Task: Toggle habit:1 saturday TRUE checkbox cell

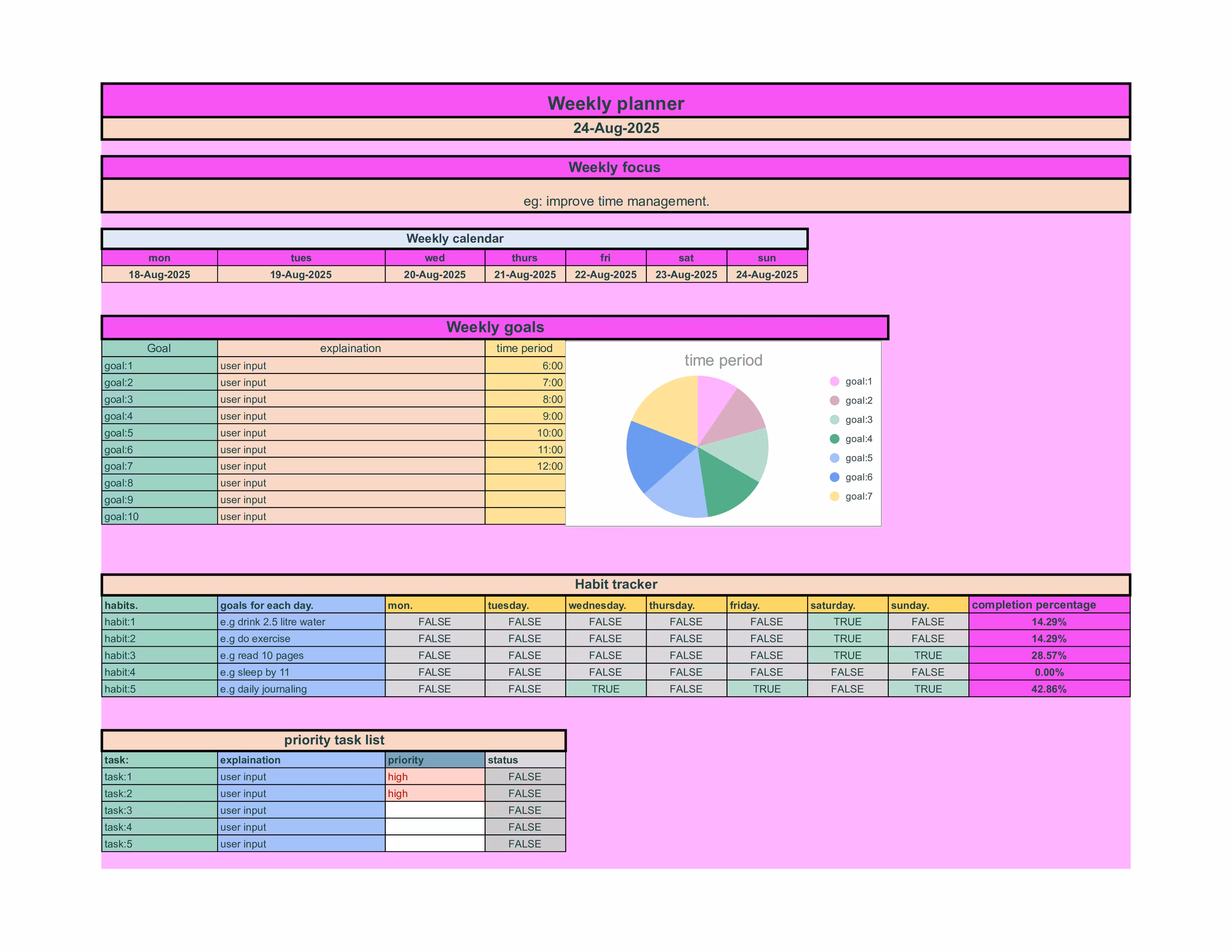Action: [847, 622]
